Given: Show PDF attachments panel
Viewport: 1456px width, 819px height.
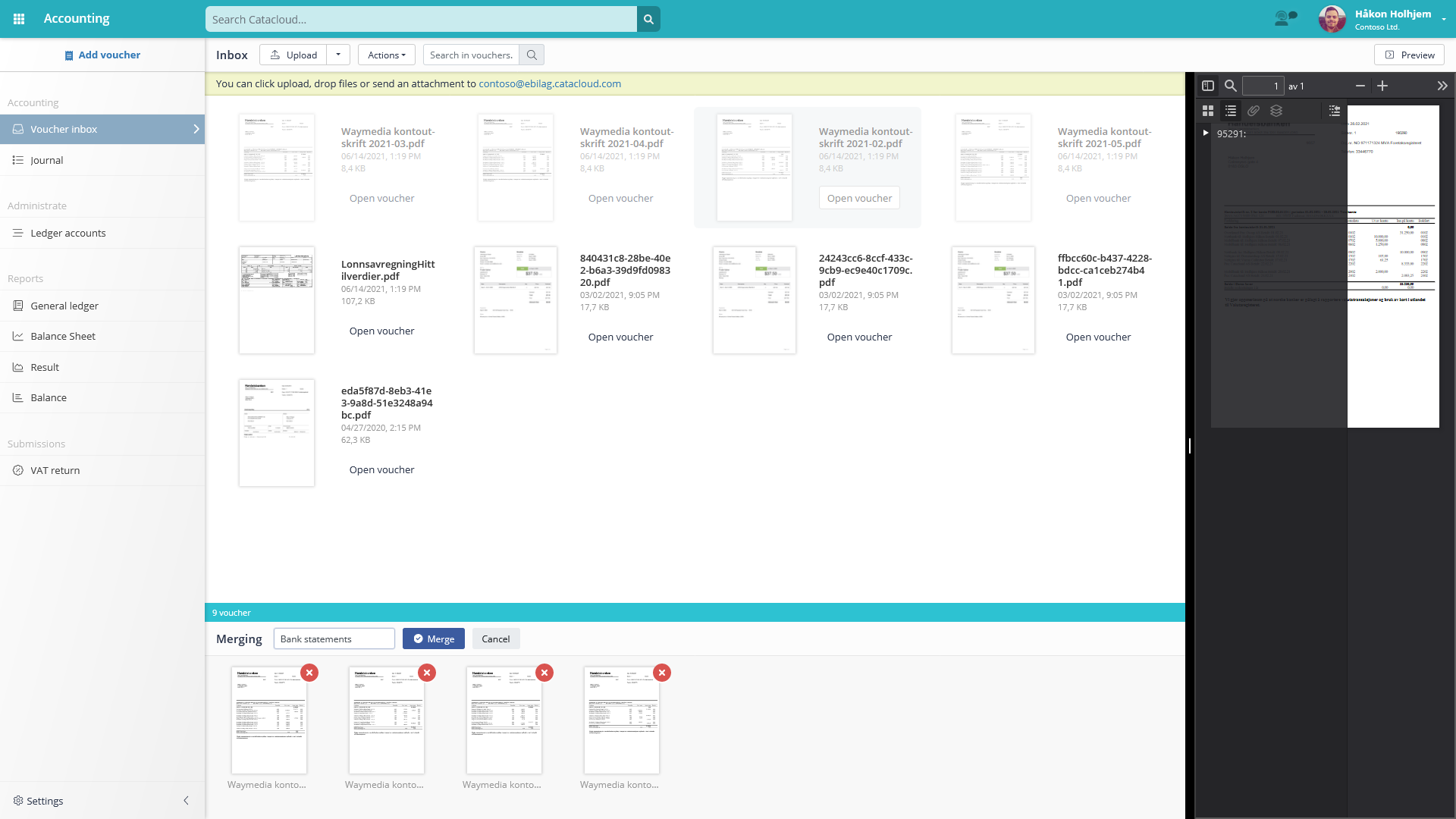Looking at the screenshot, I should pyautogui.click(x=1254, y=111).
